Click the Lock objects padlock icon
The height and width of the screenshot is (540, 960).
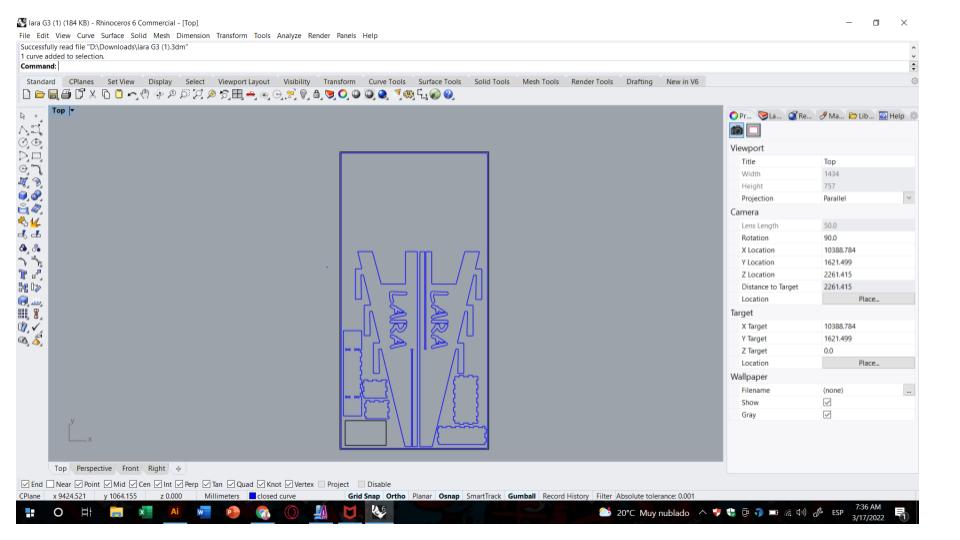[x=317, y=94]
